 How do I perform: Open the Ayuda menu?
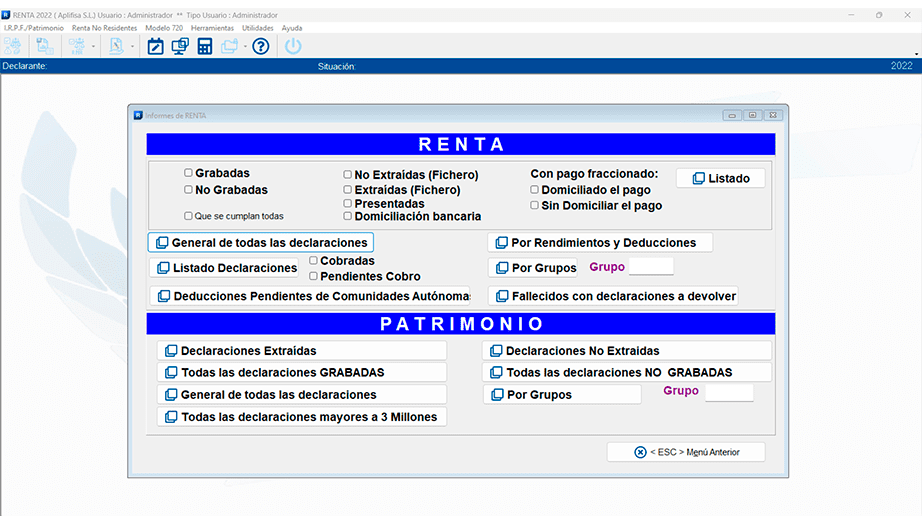(292, 28)
